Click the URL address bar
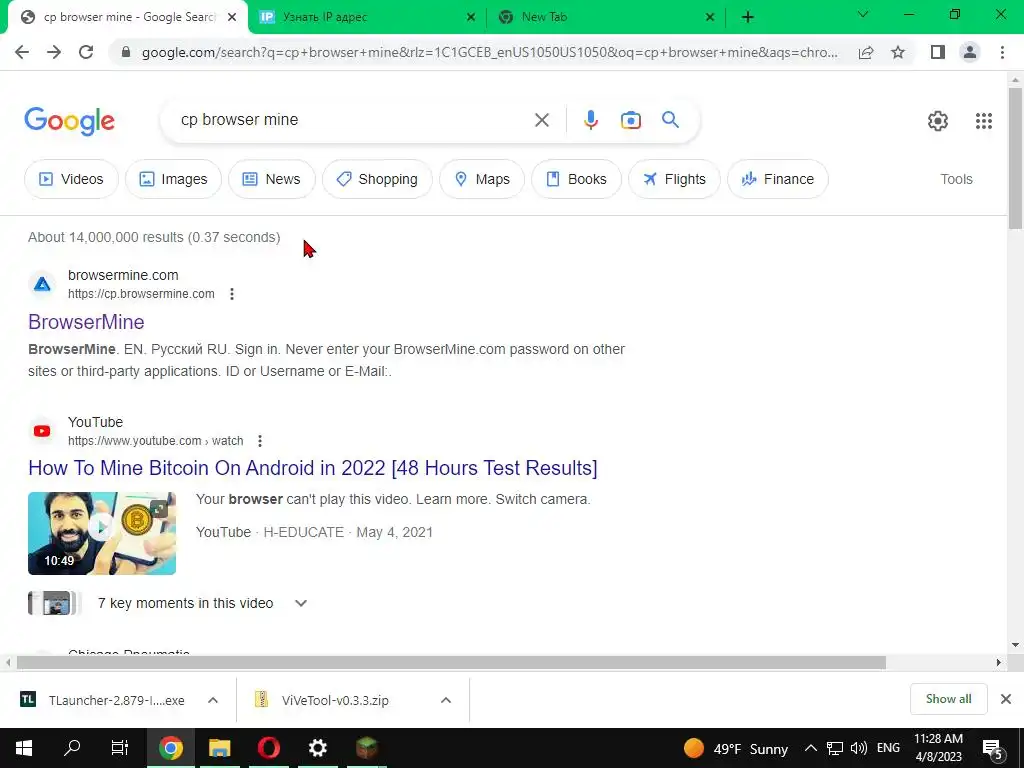 [x=489, y=52]
